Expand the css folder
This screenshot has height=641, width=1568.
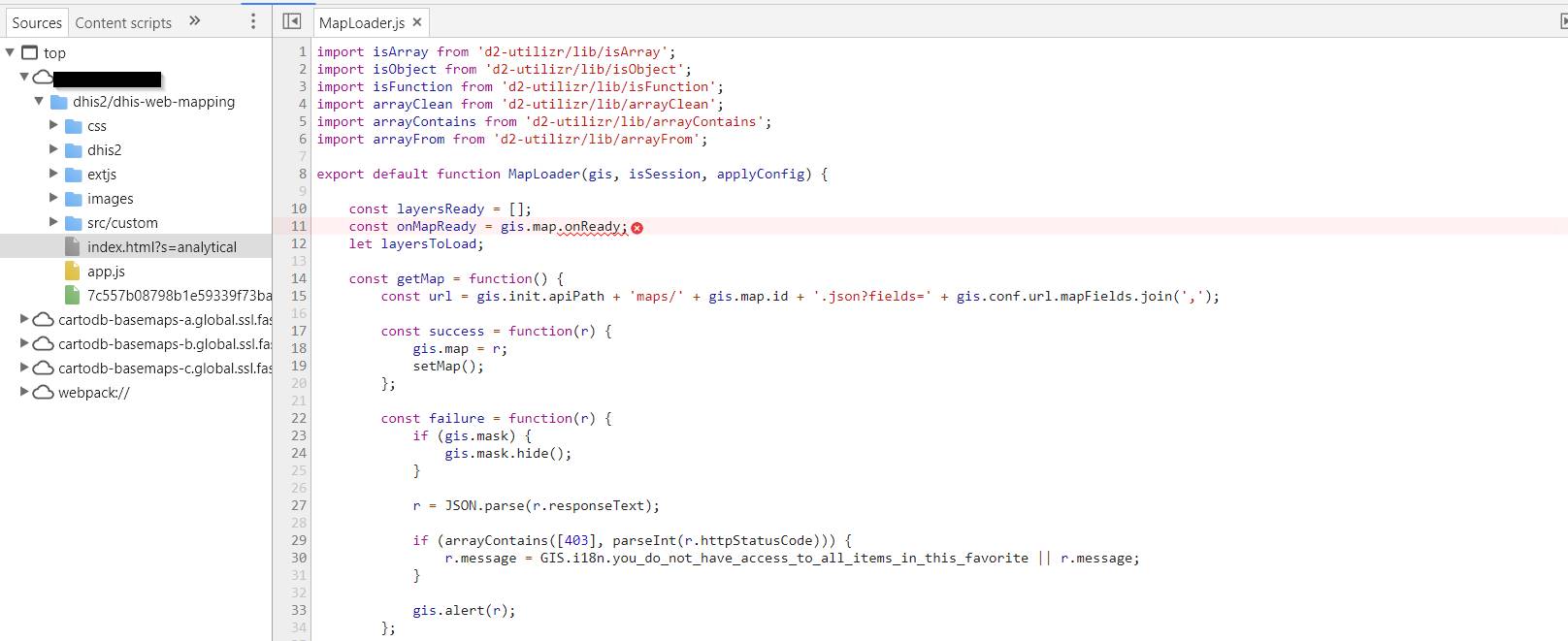[x=53, y=125]
